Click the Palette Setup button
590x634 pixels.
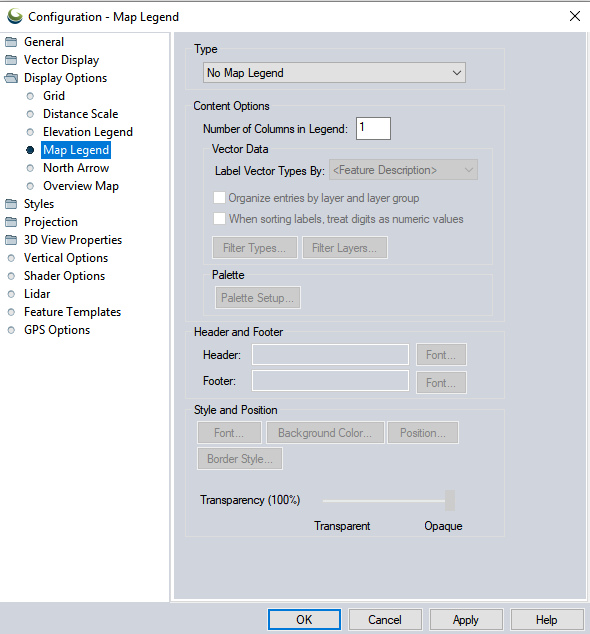pyautogui.click(x=258, y=298)
